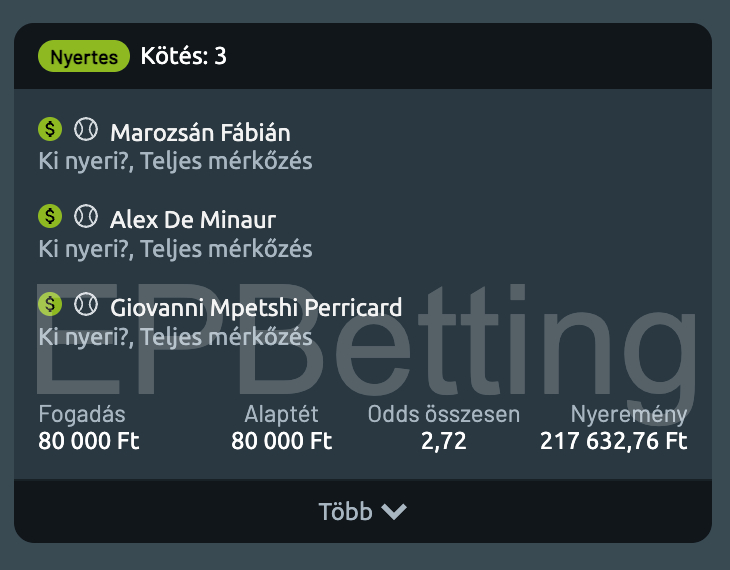Expand details with the Több chevron arrow
730x570 pixels.
click(394, 512)
